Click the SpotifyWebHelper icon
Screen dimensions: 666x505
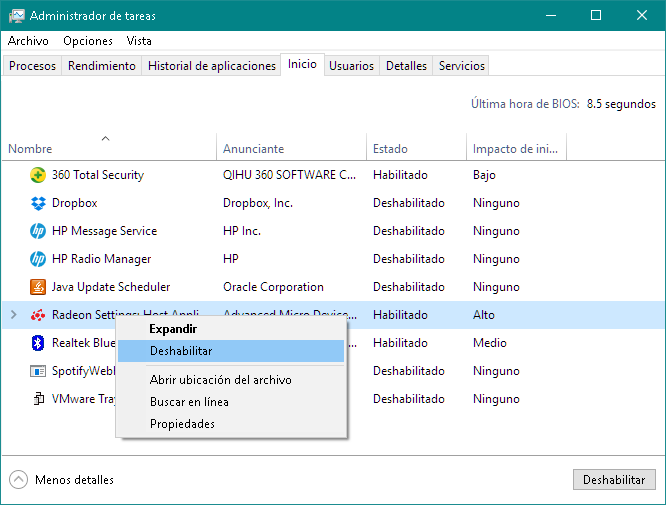38,371
